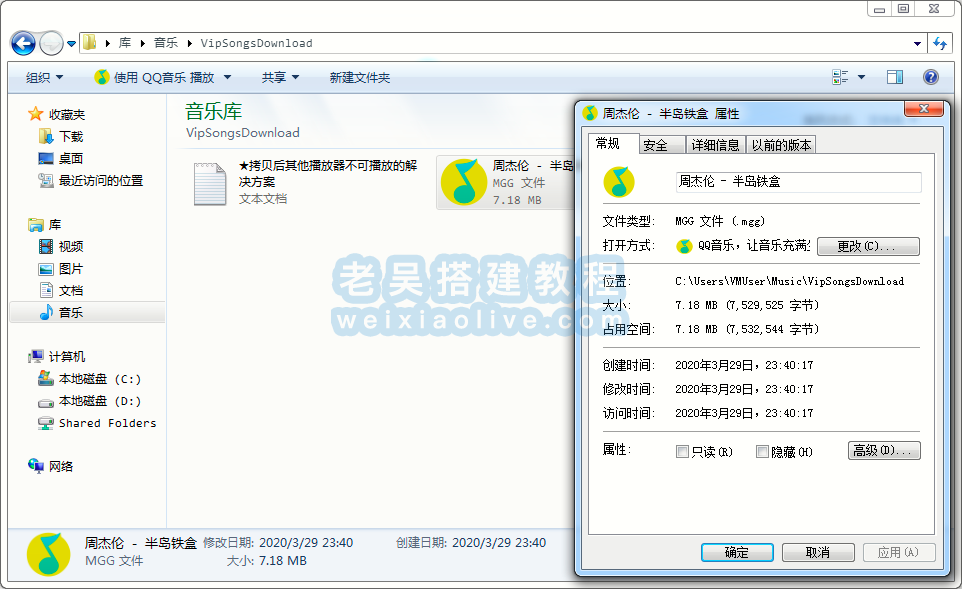
Task: Enable the 只读(R) checkbox
Action: click(x=682, y=452)
